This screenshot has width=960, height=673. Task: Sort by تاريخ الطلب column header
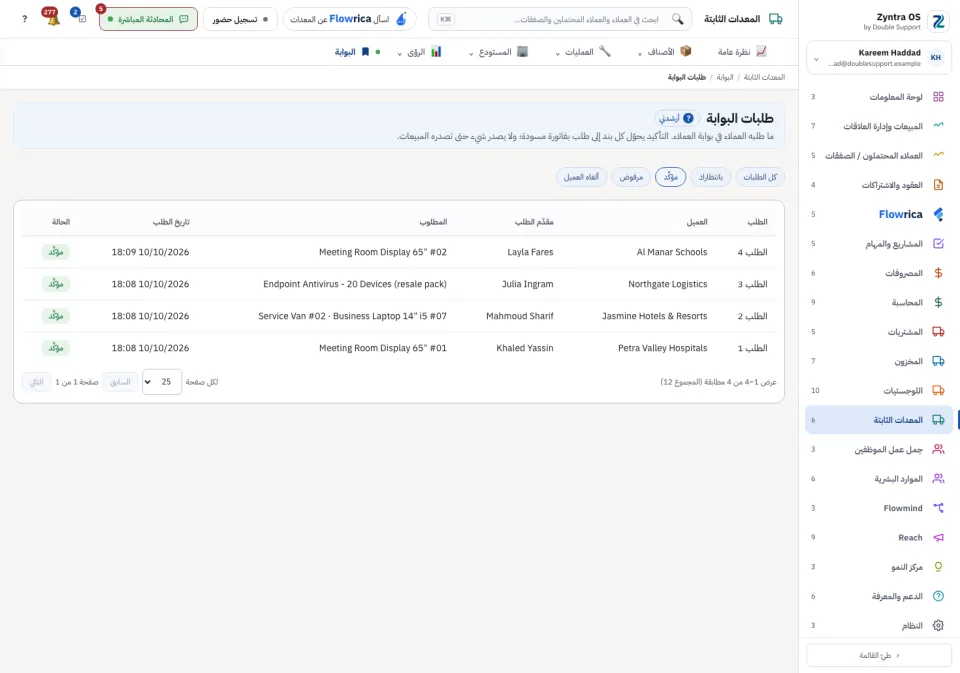pos(171,222)
